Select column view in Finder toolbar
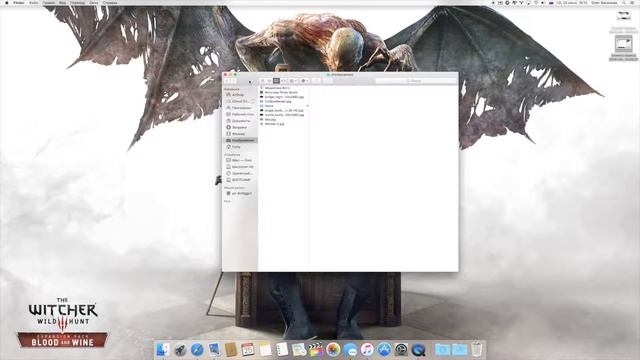Image resolution: width=640 pixels, height=360 pixels. point(276,81)
